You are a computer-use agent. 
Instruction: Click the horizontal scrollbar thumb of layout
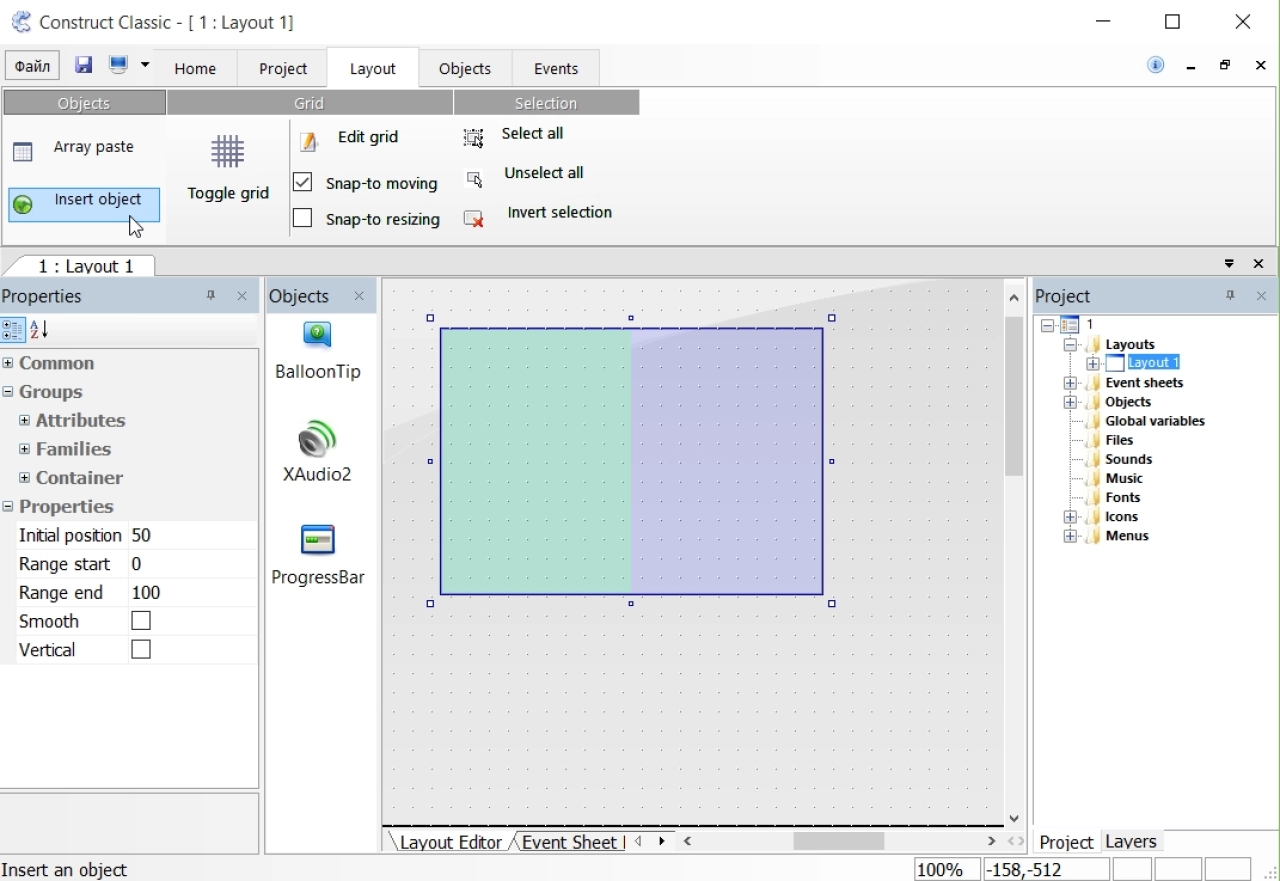click(x=839, y=842)
